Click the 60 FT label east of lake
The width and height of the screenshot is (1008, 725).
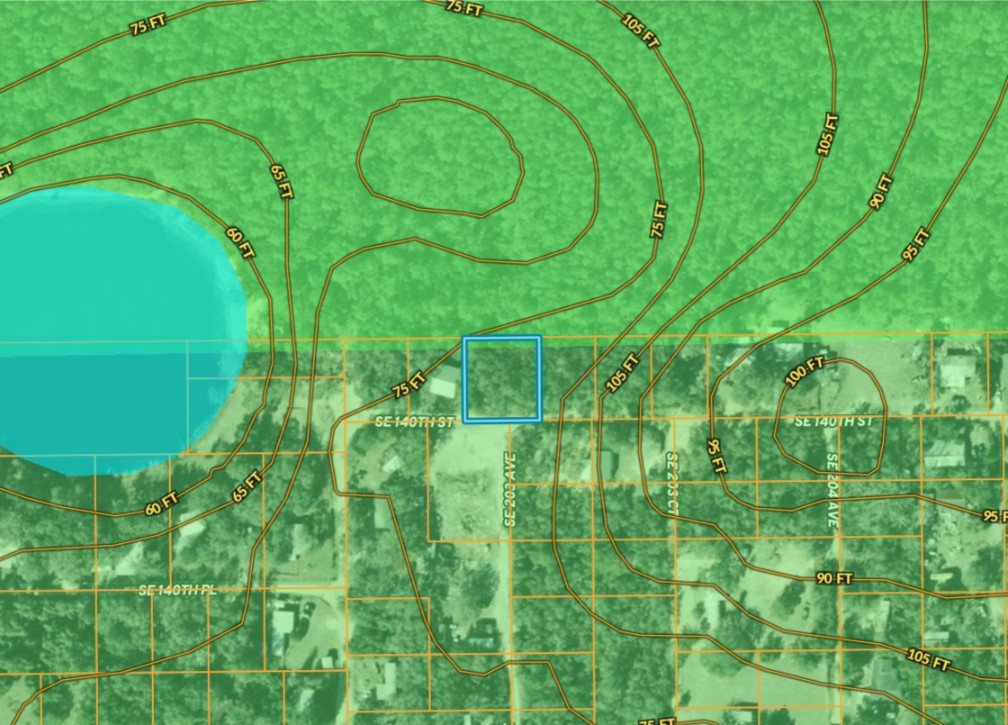[x=239, y=242]
